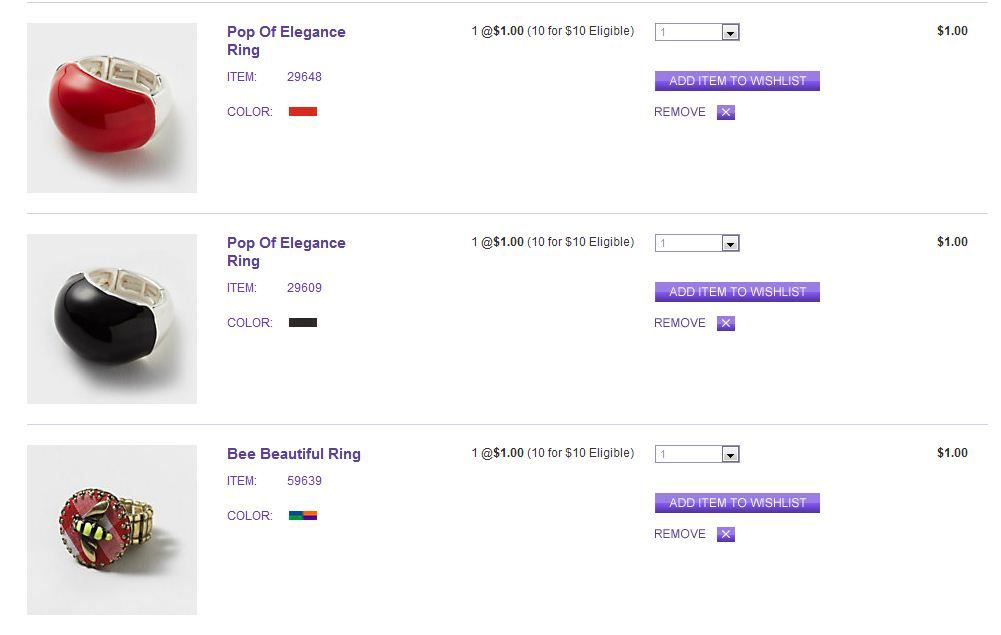Click the X icon beside the black ring's Remove
The width and height of the screenshot is (1001, 635).
tap(726, 323)
